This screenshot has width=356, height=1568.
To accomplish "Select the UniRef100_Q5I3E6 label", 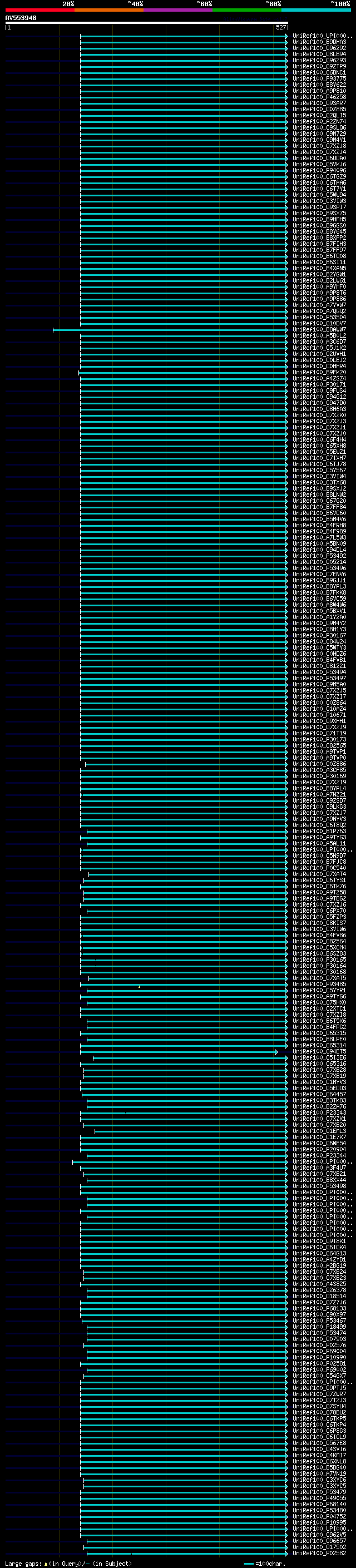I will click(x=319, y=1058).
